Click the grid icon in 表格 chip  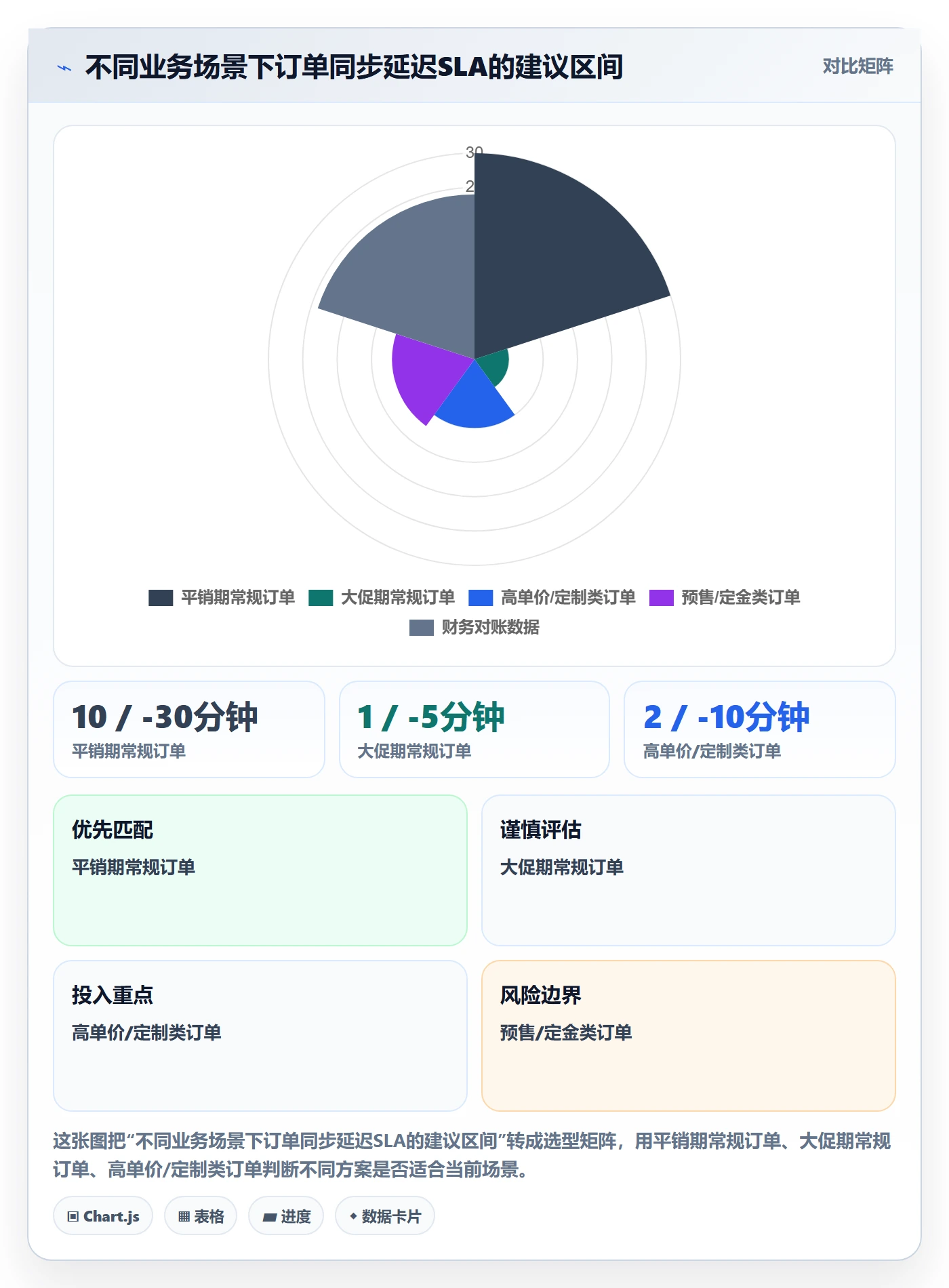pos(184,1217)
